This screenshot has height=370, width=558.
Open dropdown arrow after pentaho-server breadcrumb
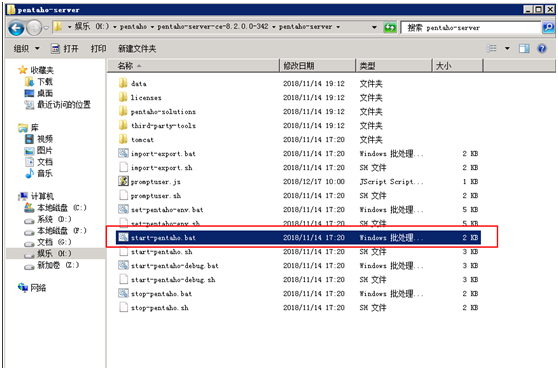338,27
